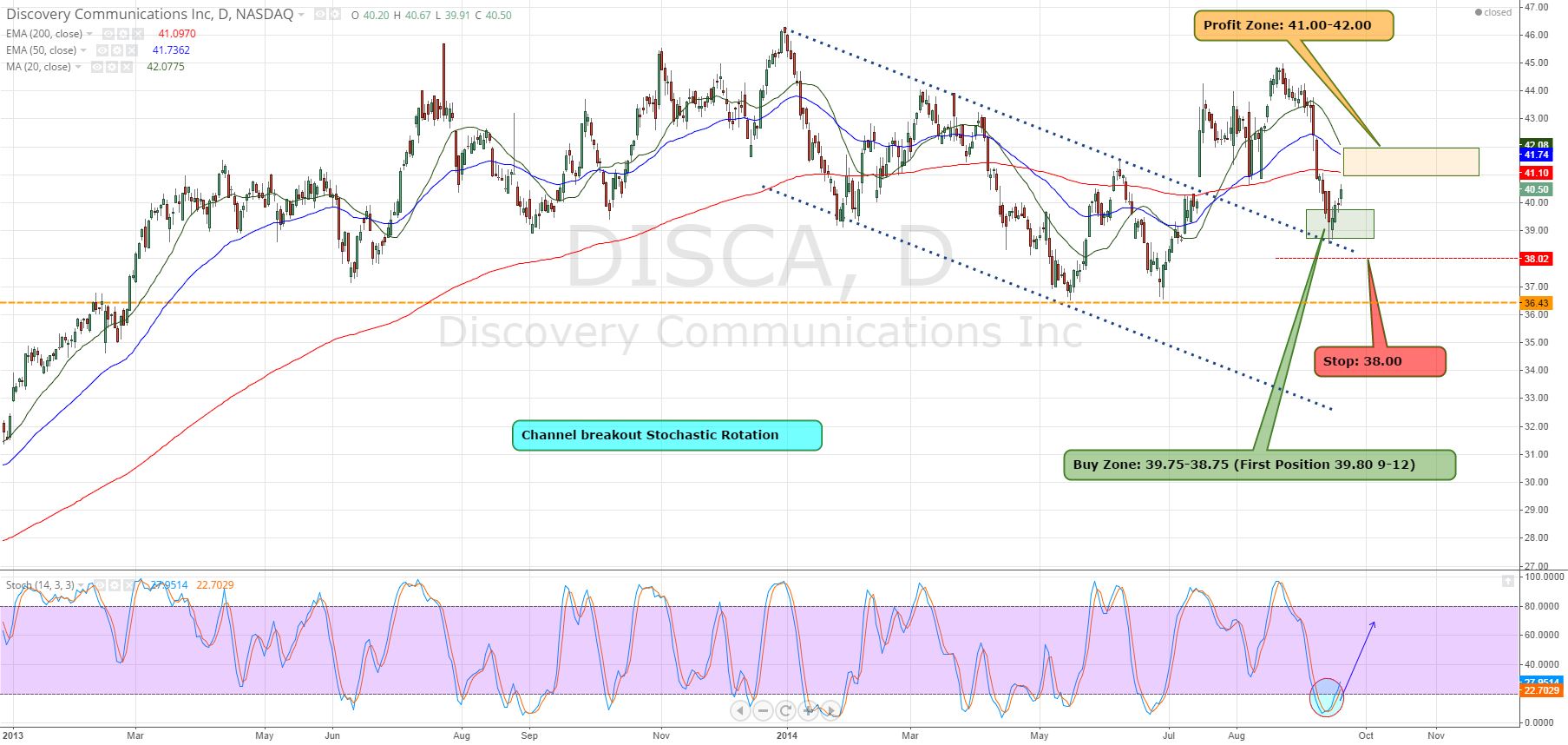
Task: Click the Profit Zone: 41.00-42.00 callout
Action: click(x=1292, y=25)
